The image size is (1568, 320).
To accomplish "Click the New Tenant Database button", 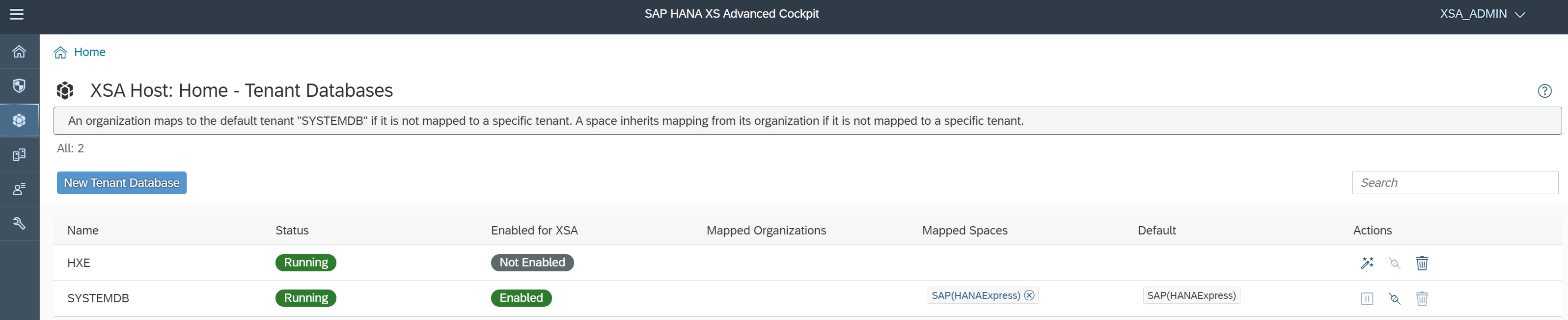I will pos(122,183).
